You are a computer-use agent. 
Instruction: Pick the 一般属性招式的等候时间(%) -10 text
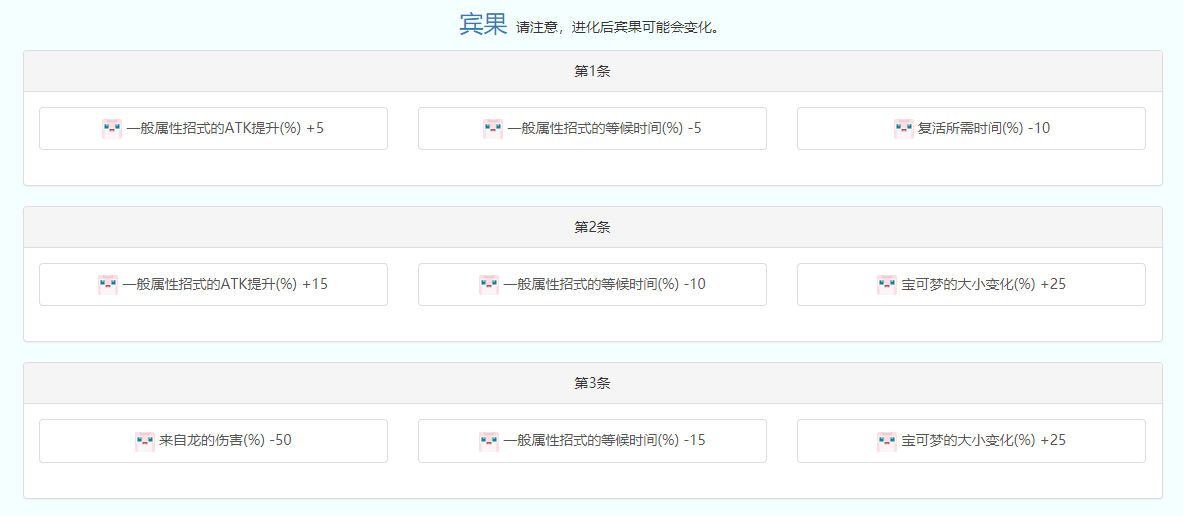pyautogui.click(x=604, y=284)
